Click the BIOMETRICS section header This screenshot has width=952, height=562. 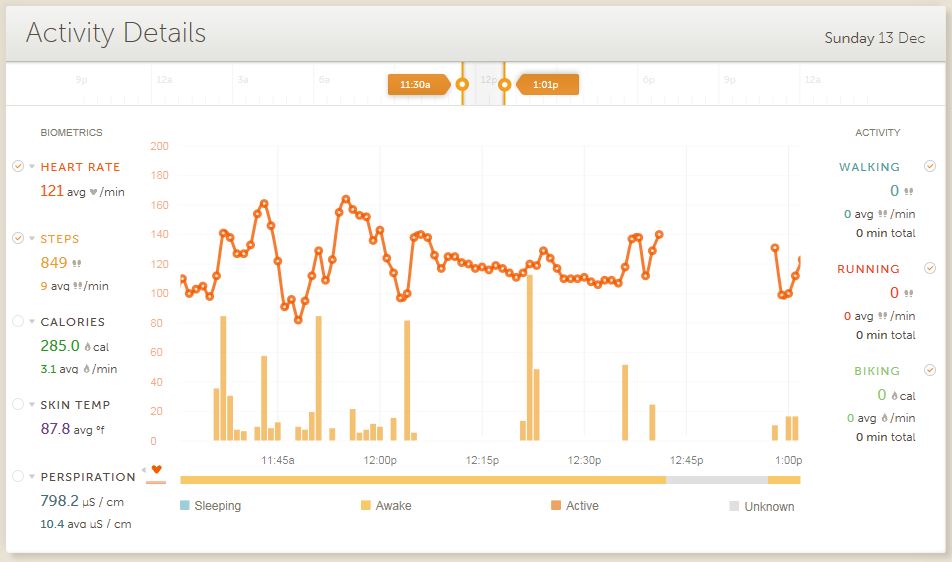[x=71, y=132]
